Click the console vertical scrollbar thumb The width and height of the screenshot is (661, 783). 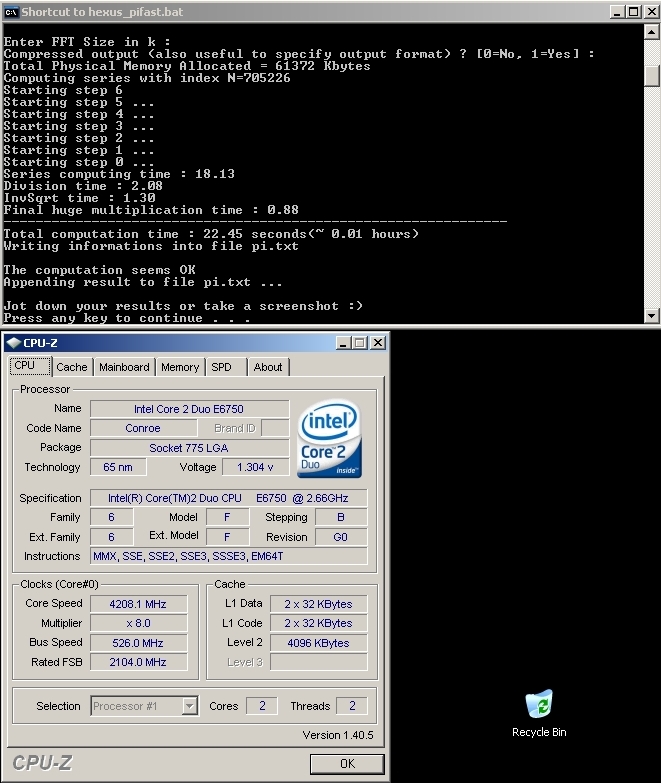click(651, 75)
